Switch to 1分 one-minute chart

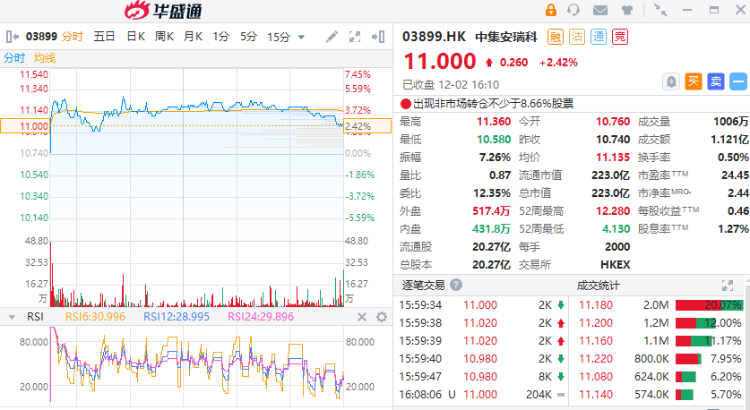pos(221,36)
